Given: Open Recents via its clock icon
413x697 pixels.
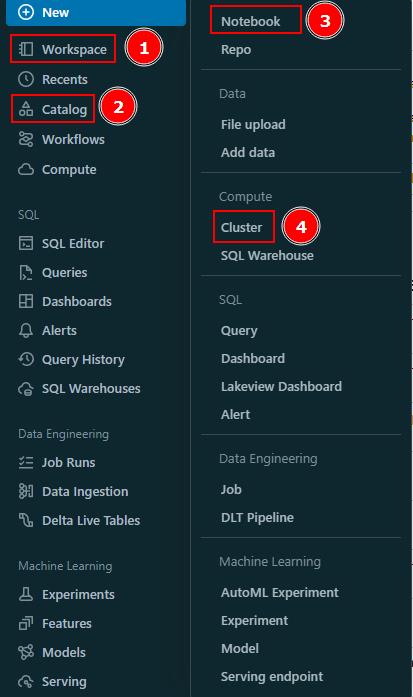Looking at the screenshot, I should pyautogui.click(x=26, y=79).
